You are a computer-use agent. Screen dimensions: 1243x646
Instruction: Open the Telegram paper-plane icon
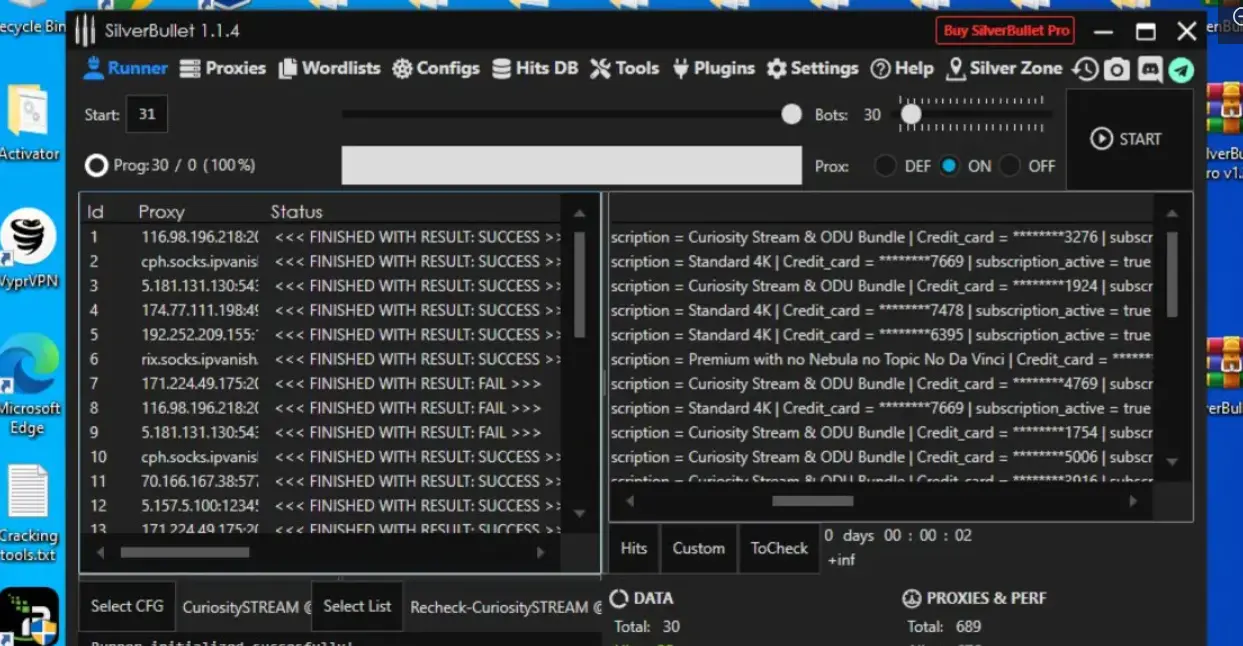click(x=1182, y=69)
